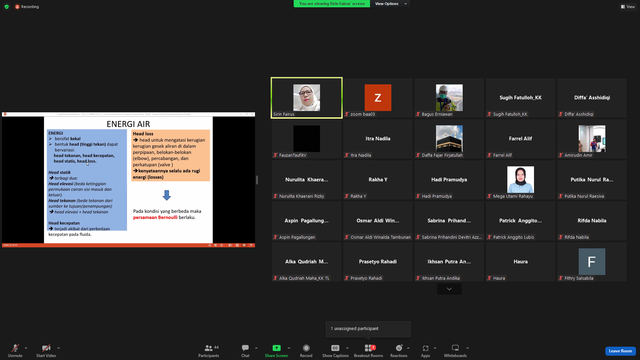The height and width of the screenshot is (360, 640).
Task: Start recording with the Record button
Action: (306, 350)
